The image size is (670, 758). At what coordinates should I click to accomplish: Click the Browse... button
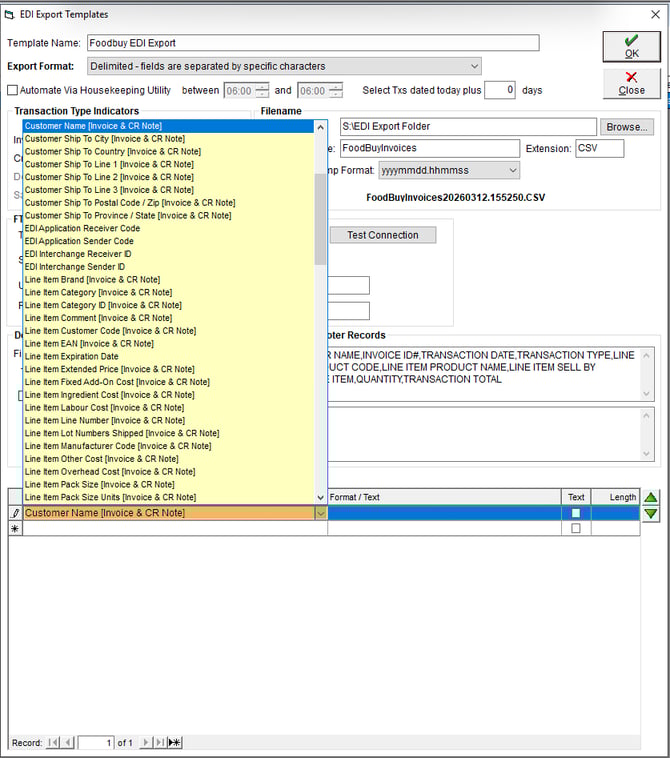coord(626,127)
